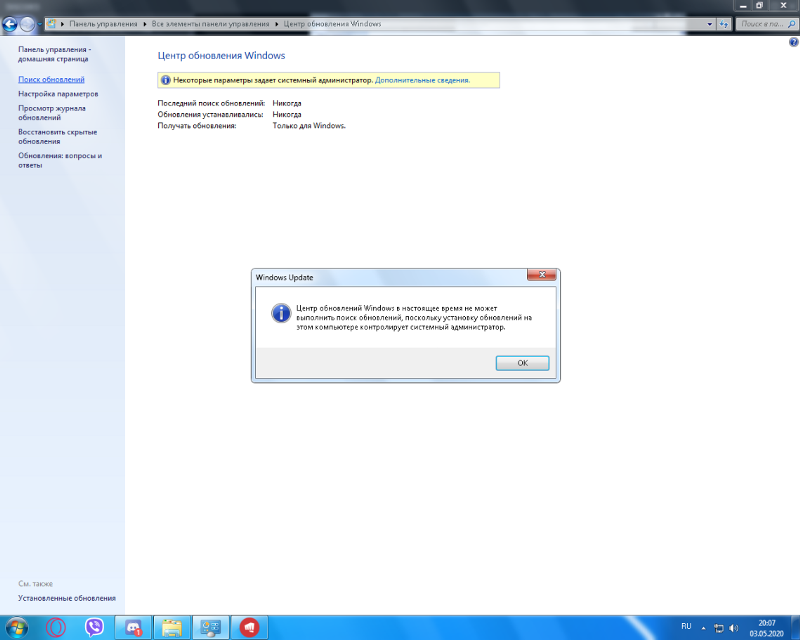Click the 'Центр обновления Windows' page heading
The image size is (800, 640).
(221, 56)
